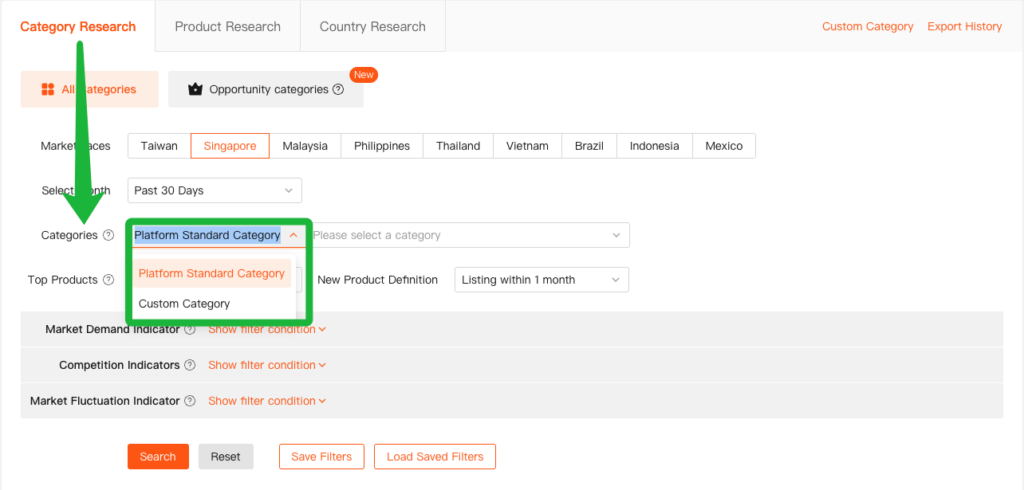Switch to the Country Research tab
This screenshot has width=1024, height=490.
coord(372,26)
